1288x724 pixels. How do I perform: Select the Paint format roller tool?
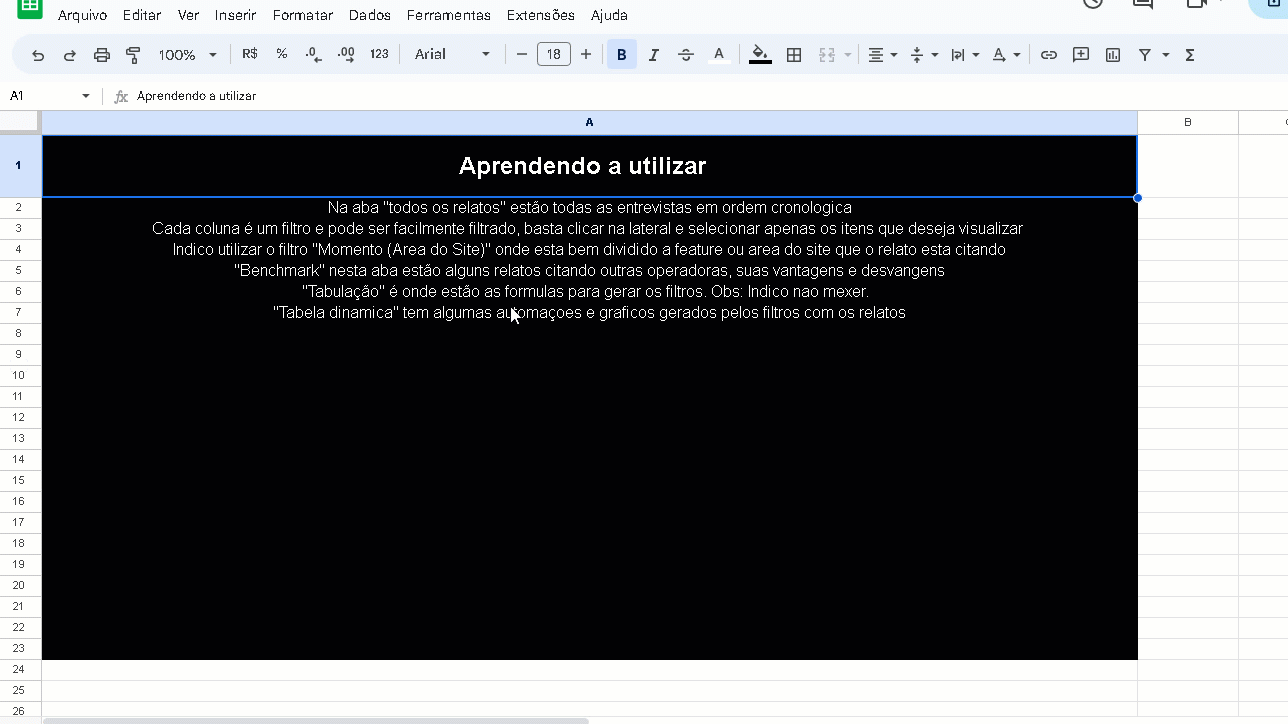(x=133, y=55)
